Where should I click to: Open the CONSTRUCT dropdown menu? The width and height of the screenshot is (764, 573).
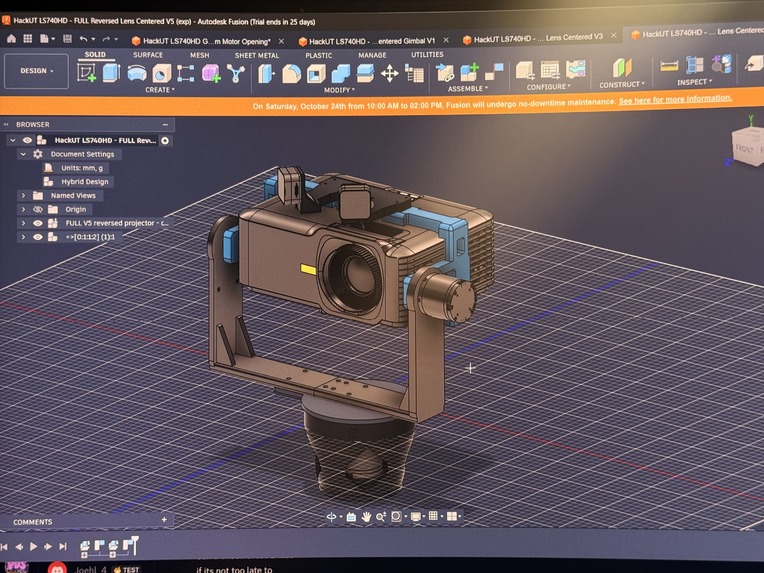(x=622, y=85)
